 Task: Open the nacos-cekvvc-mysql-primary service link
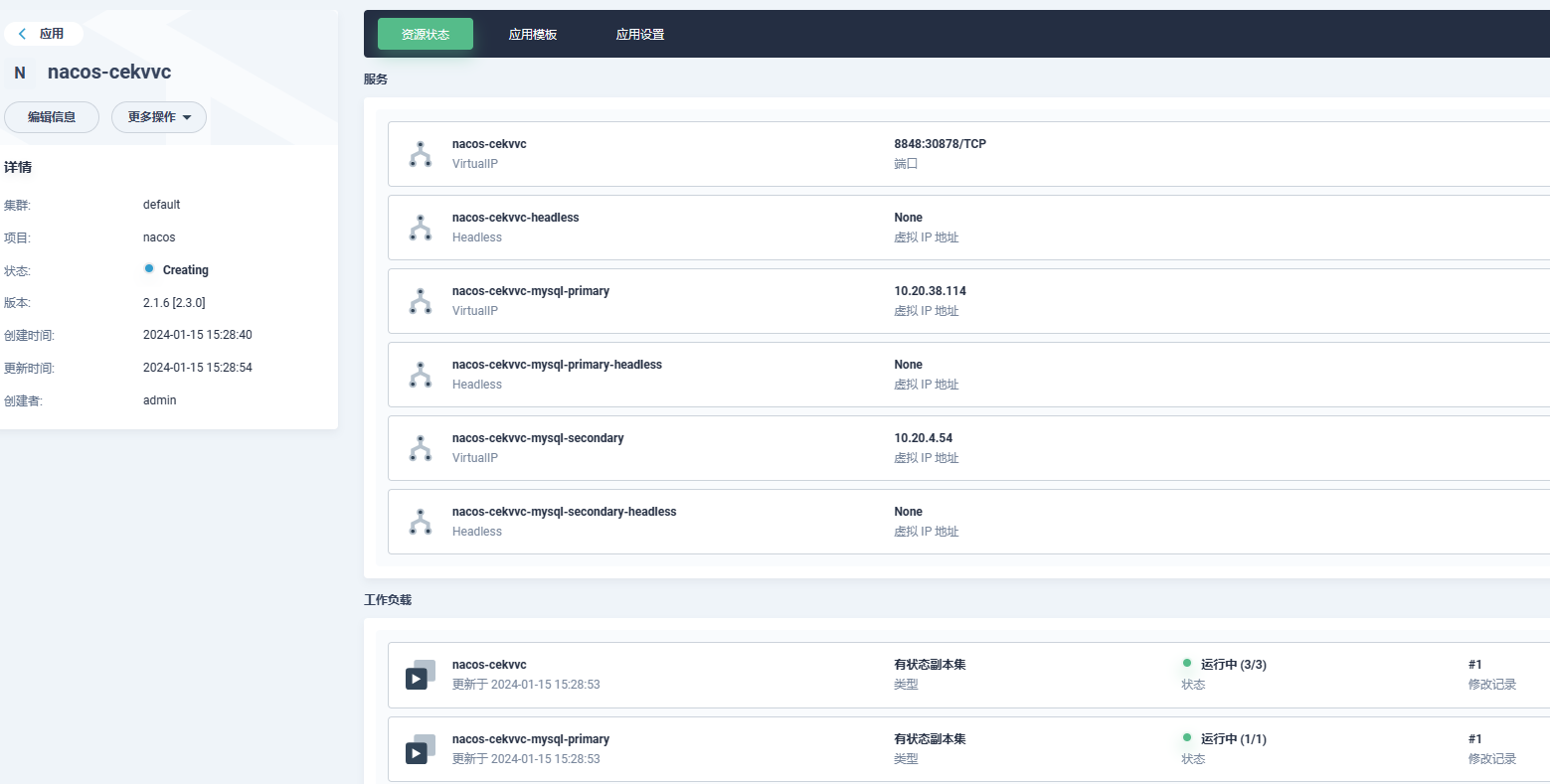(x=531, y=291)
